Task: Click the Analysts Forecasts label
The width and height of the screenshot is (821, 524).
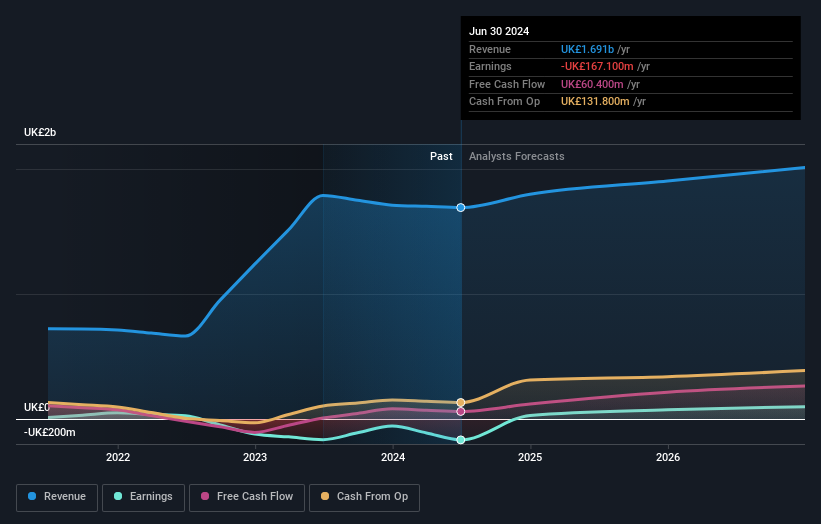Action: pos(517,156)
